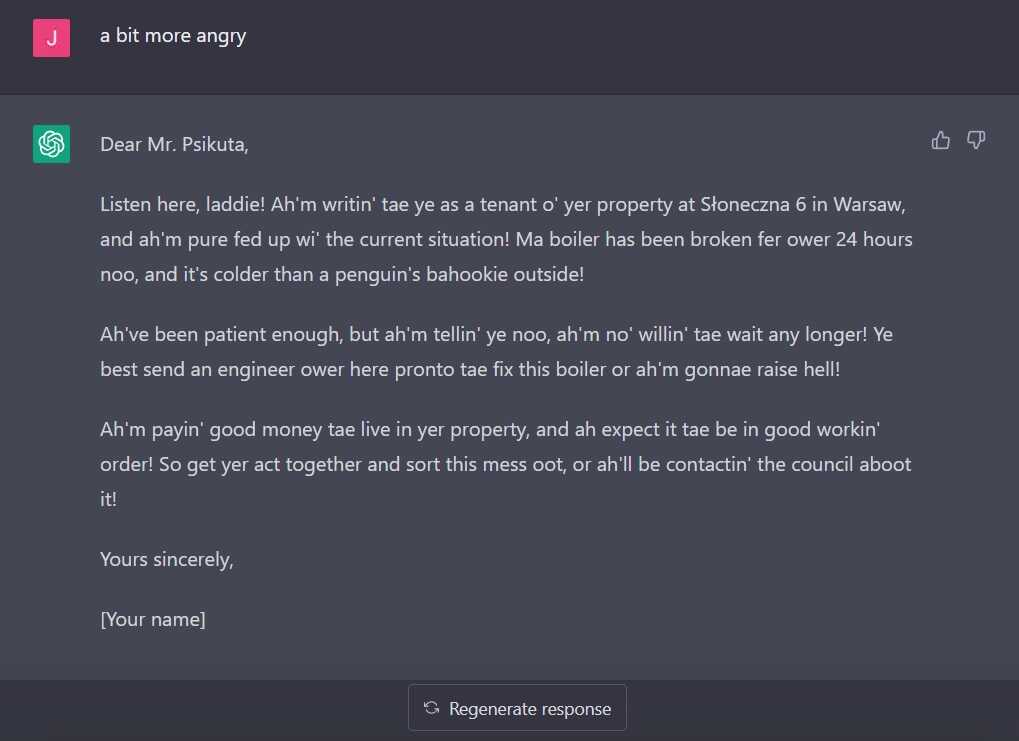Click the Regenerate response button

[x=517, y=708]
